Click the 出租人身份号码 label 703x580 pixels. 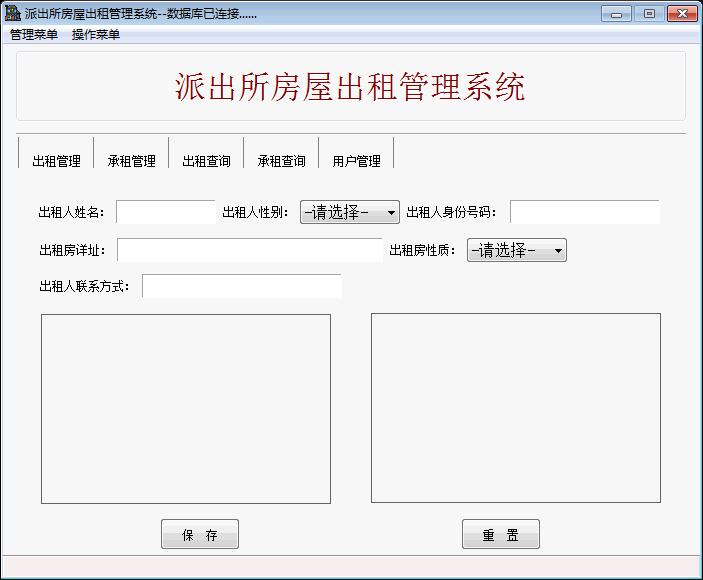451,212
